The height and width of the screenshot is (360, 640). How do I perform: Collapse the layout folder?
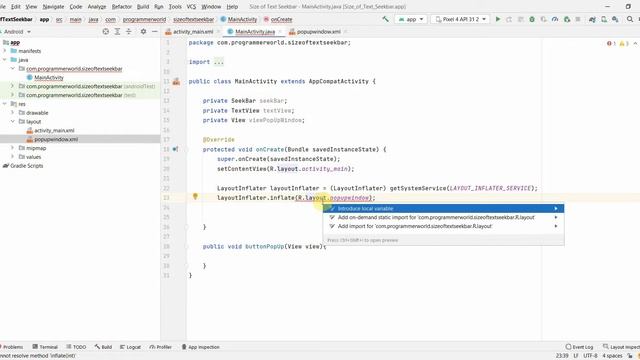click(x=12, y=122)
